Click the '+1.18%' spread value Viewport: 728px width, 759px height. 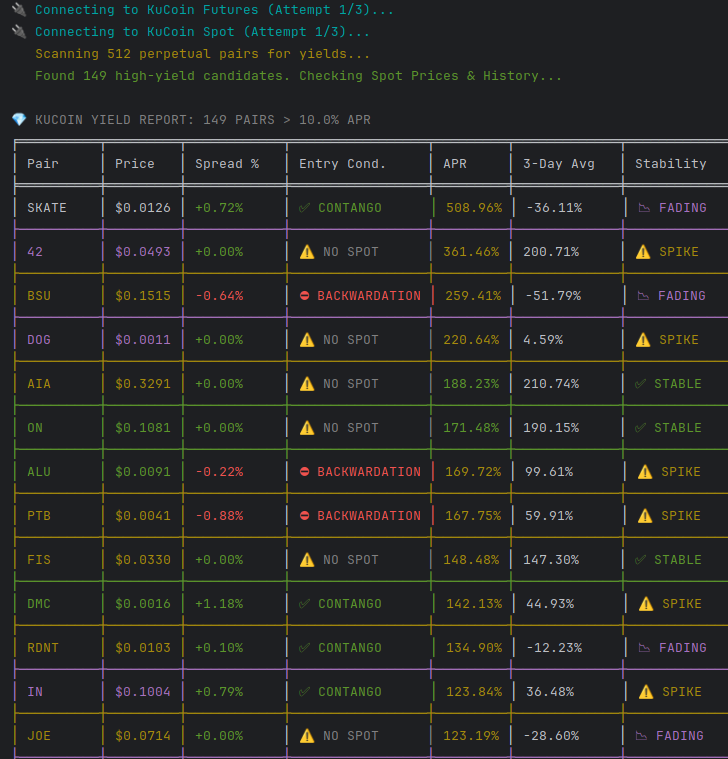coord(219,604)
